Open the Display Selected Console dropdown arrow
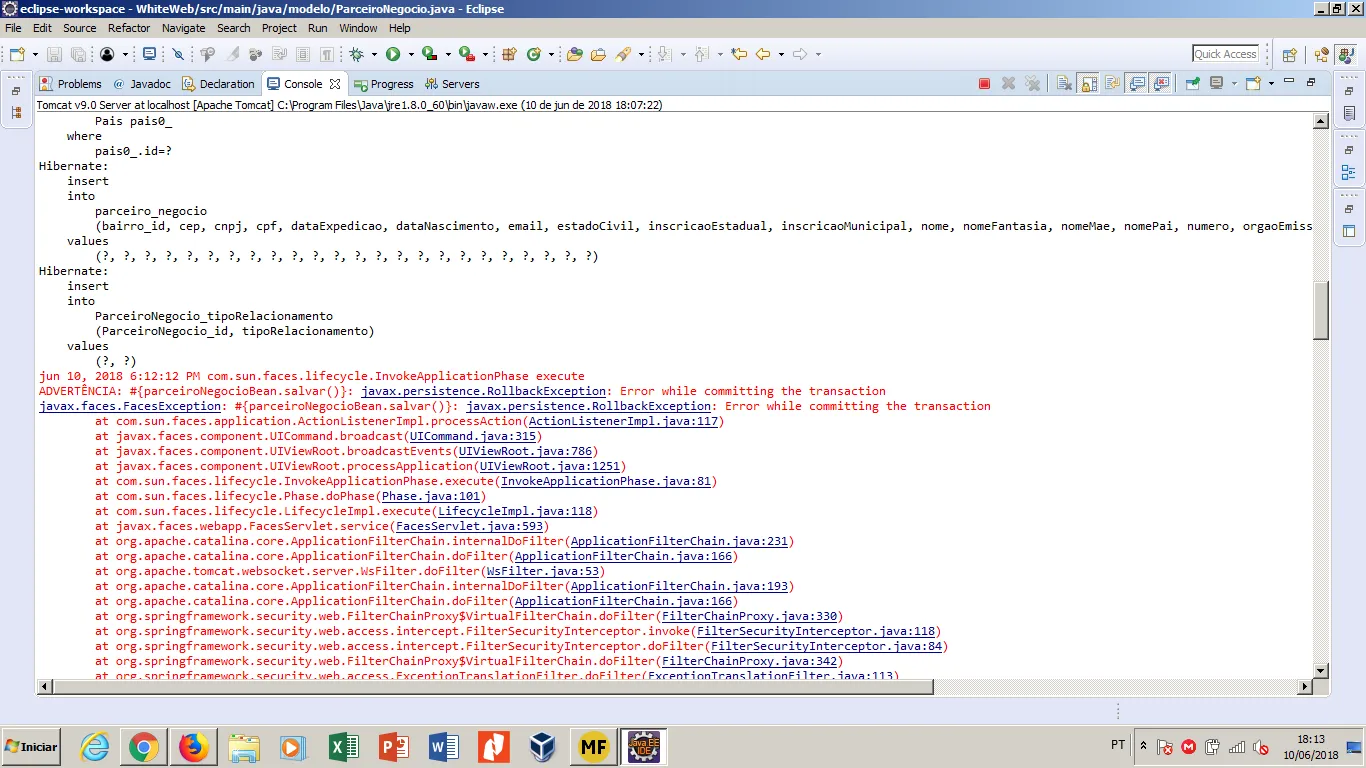The width and height of the screenshot is (1366, 768). pyautogui.click(x=1234, y=84)
